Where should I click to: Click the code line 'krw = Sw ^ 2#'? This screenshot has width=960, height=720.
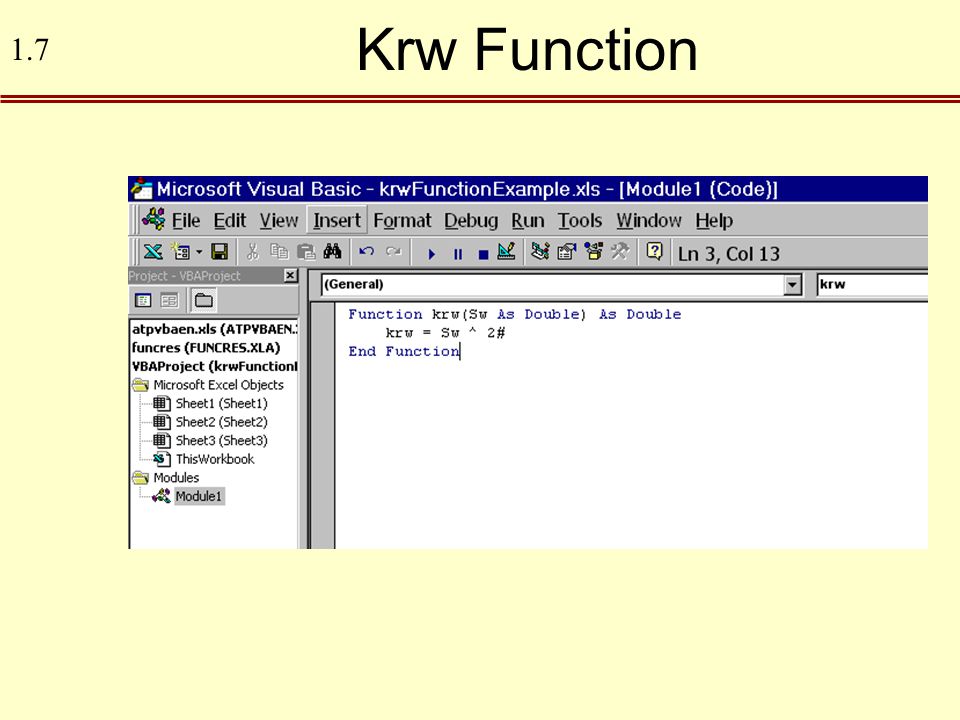(x=445, y=332)
